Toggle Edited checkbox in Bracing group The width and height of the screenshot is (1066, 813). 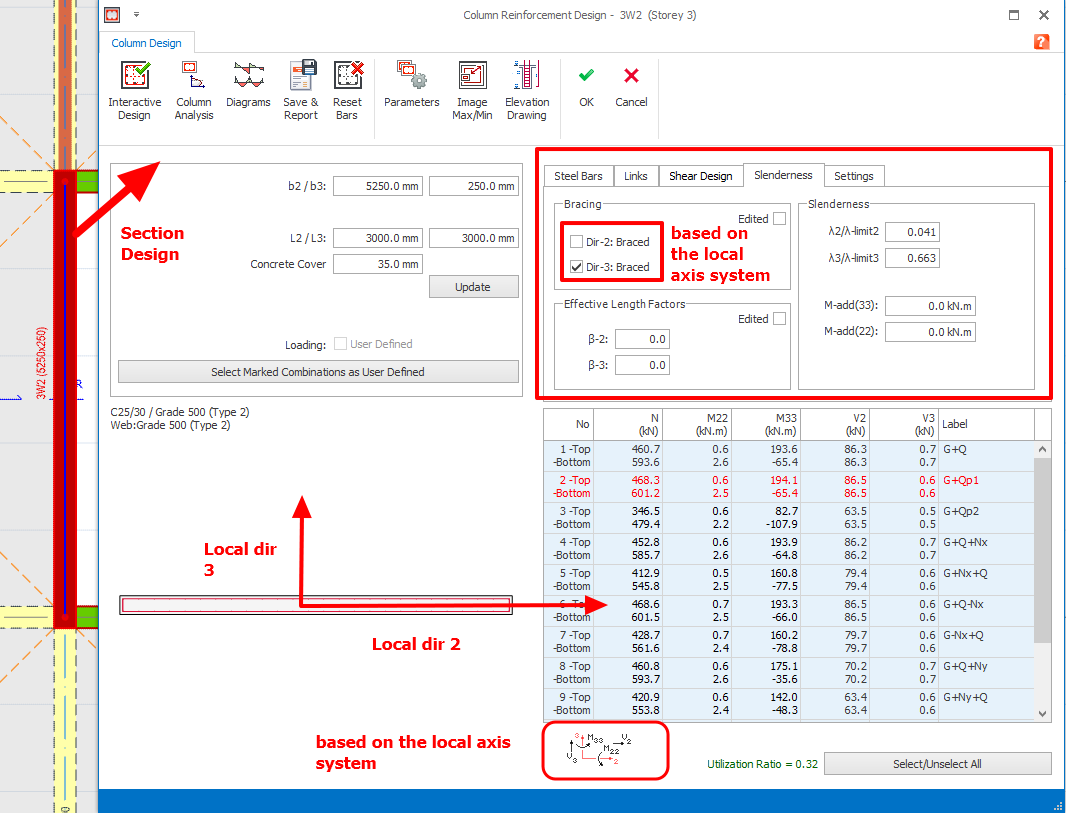point(779,219)
